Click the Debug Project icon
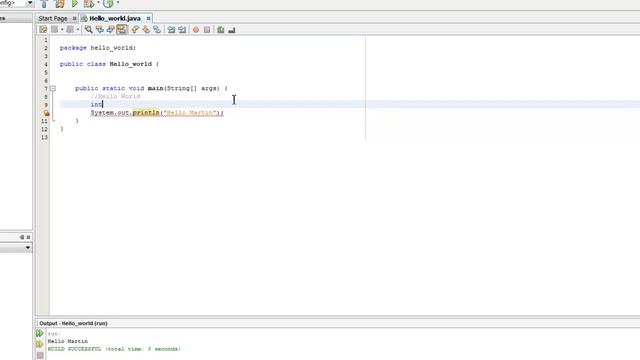 coord(89,4)
